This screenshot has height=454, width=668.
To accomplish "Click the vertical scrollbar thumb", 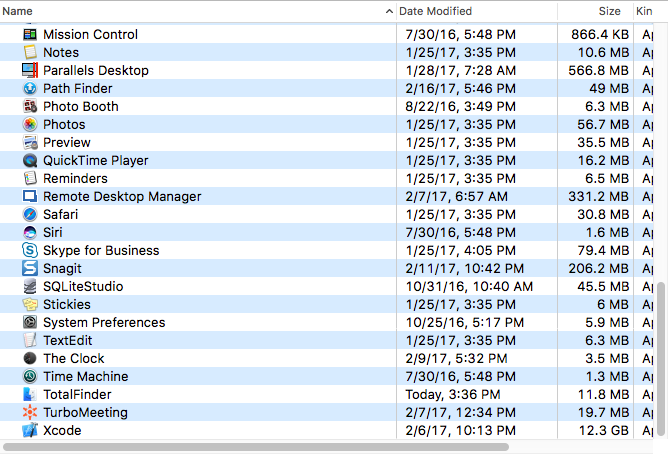I will (661, 359).
